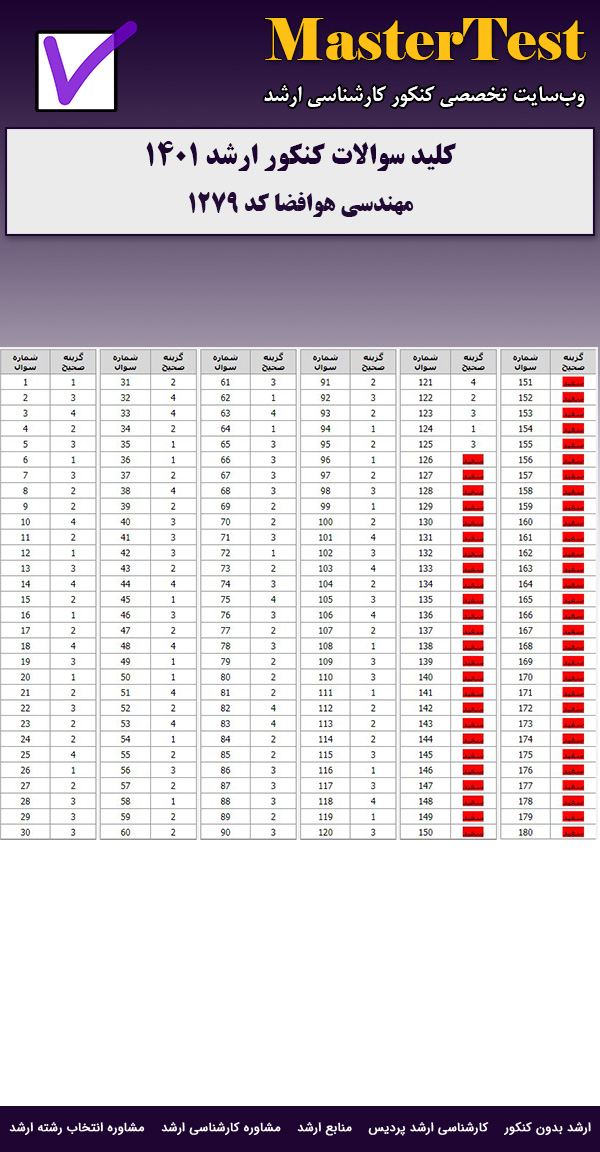Select the subtitle 'مهندسی هوافضا کد ۱۲۷۹'

click(x=300, y=203)
